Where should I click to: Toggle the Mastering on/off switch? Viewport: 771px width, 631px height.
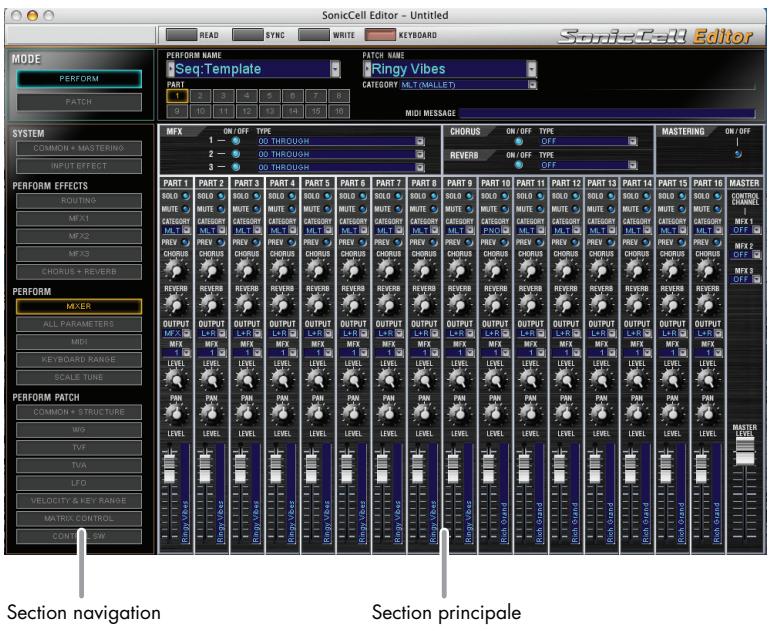click(x=738, y=154)
